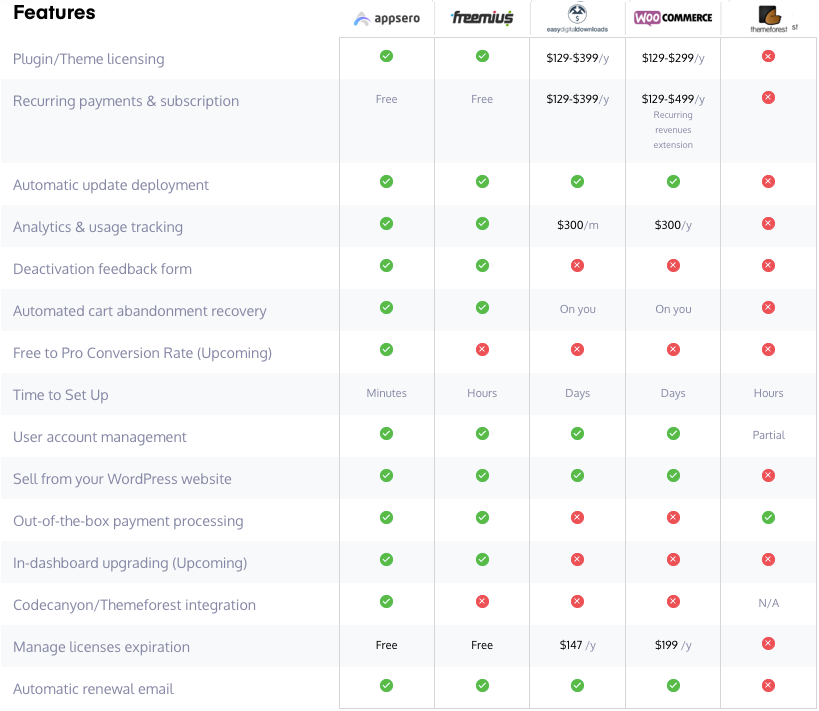The height and width of the screenshot is (711, 819).
Task: Click the Time to Set Up label
Action: (61, 395)
